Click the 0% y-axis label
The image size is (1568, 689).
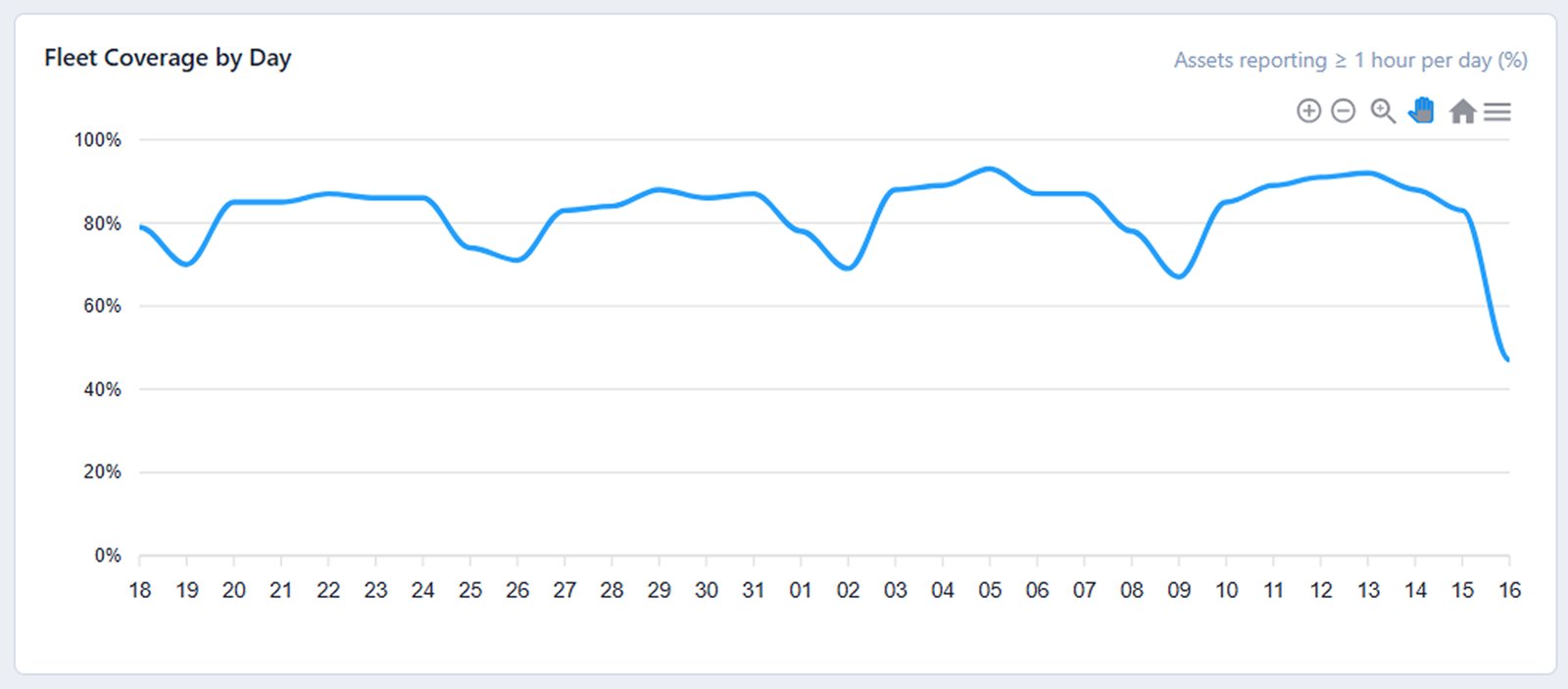pyautogui.click(x=107, y=556)
